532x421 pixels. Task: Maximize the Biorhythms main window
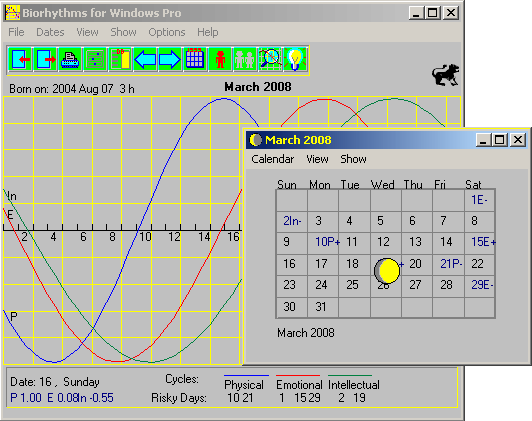tap(432, 13)
